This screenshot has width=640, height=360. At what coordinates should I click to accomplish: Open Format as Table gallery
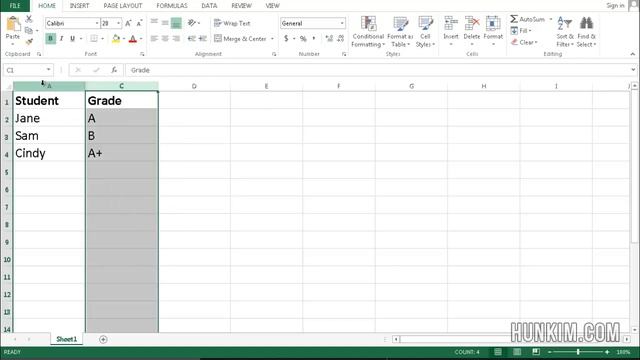coord(400,32)
